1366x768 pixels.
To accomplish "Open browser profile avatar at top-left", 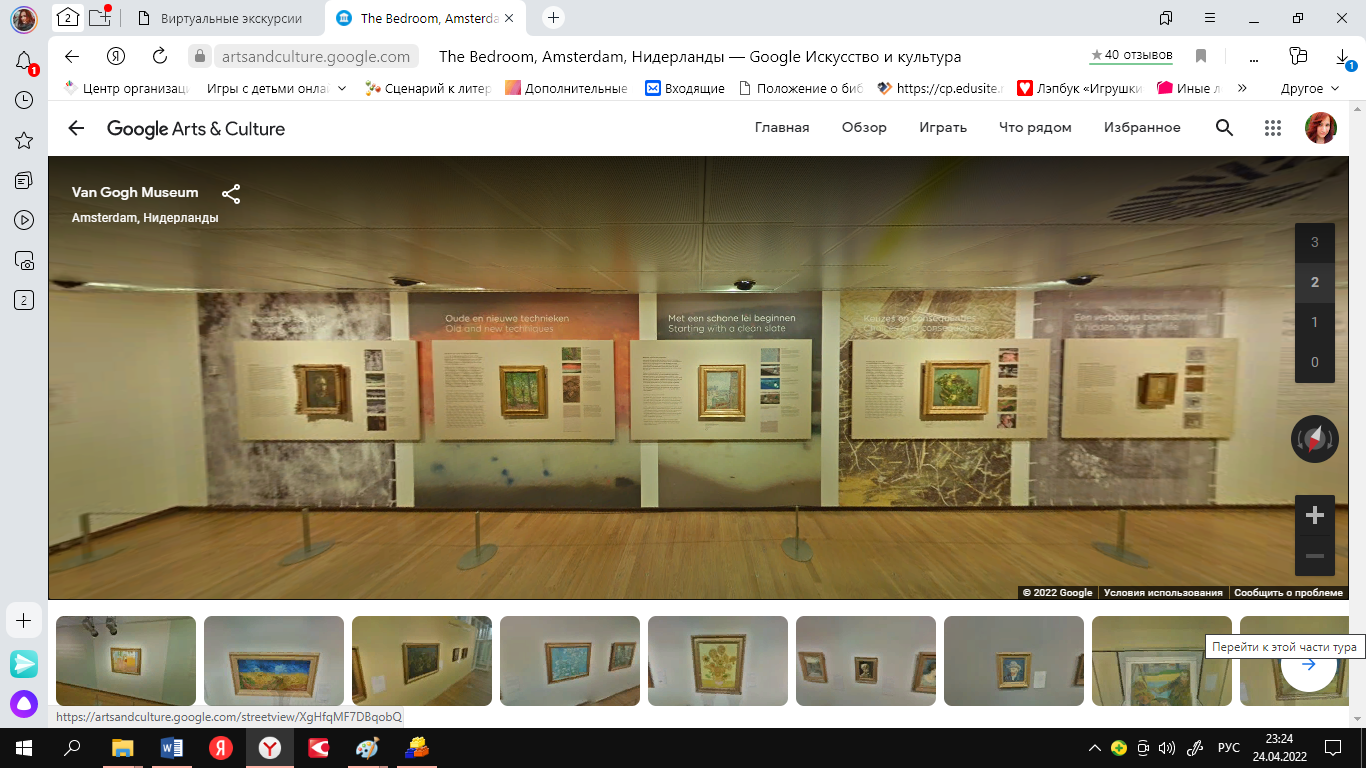I will pos(24,18).
